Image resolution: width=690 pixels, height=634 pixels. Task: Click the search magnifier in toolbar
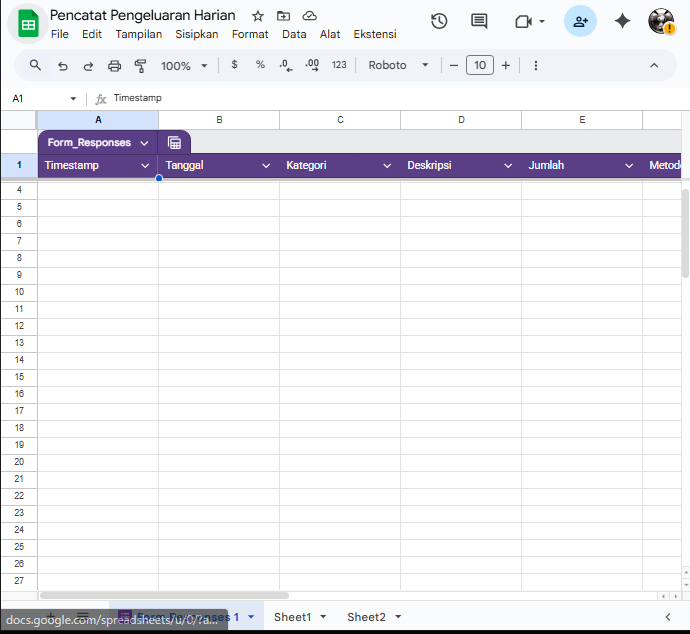click(36, 65)
